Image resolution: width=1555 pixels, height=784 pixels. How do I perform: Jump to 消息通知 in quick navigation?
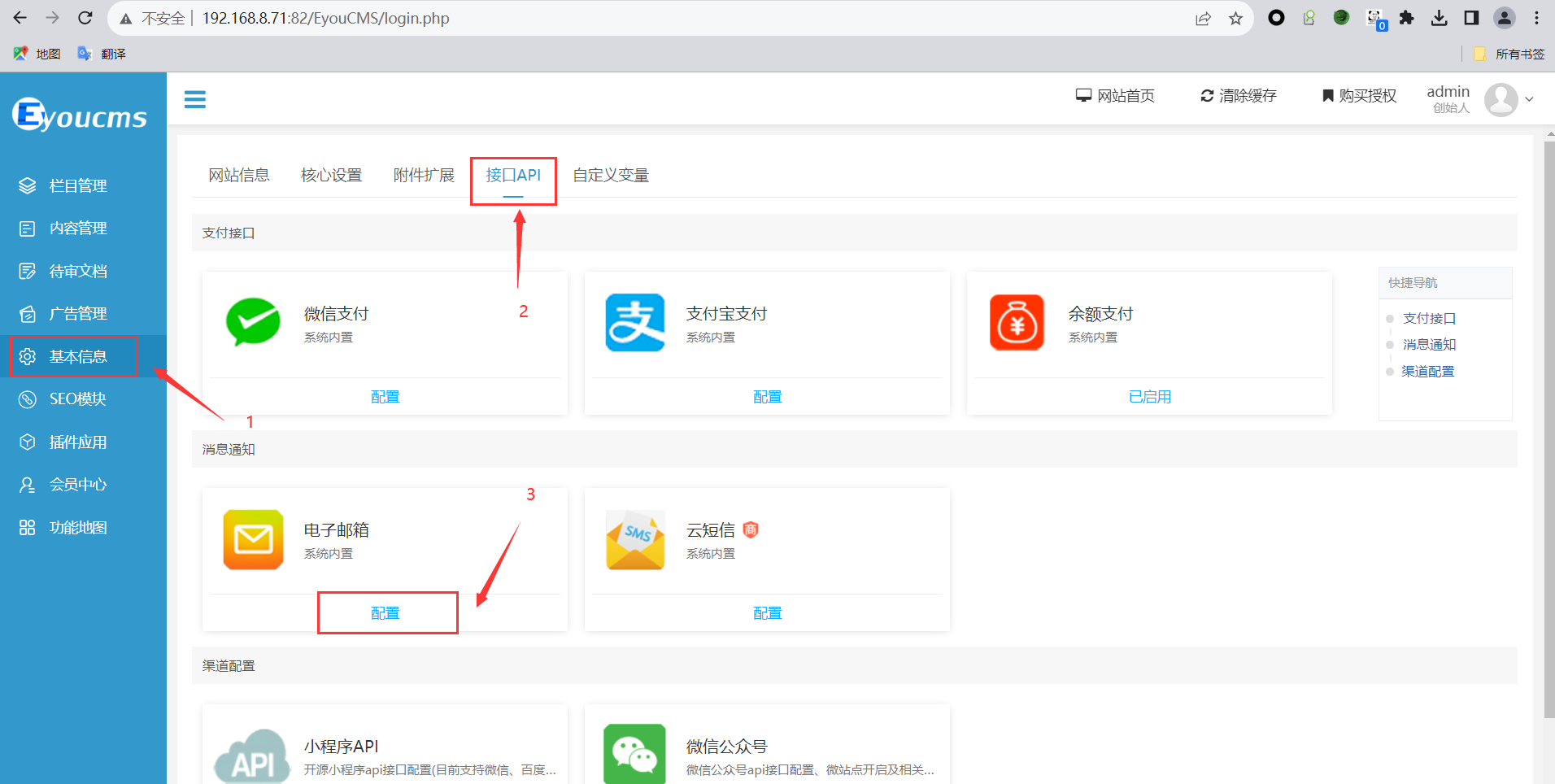[x=1429, y=345]
